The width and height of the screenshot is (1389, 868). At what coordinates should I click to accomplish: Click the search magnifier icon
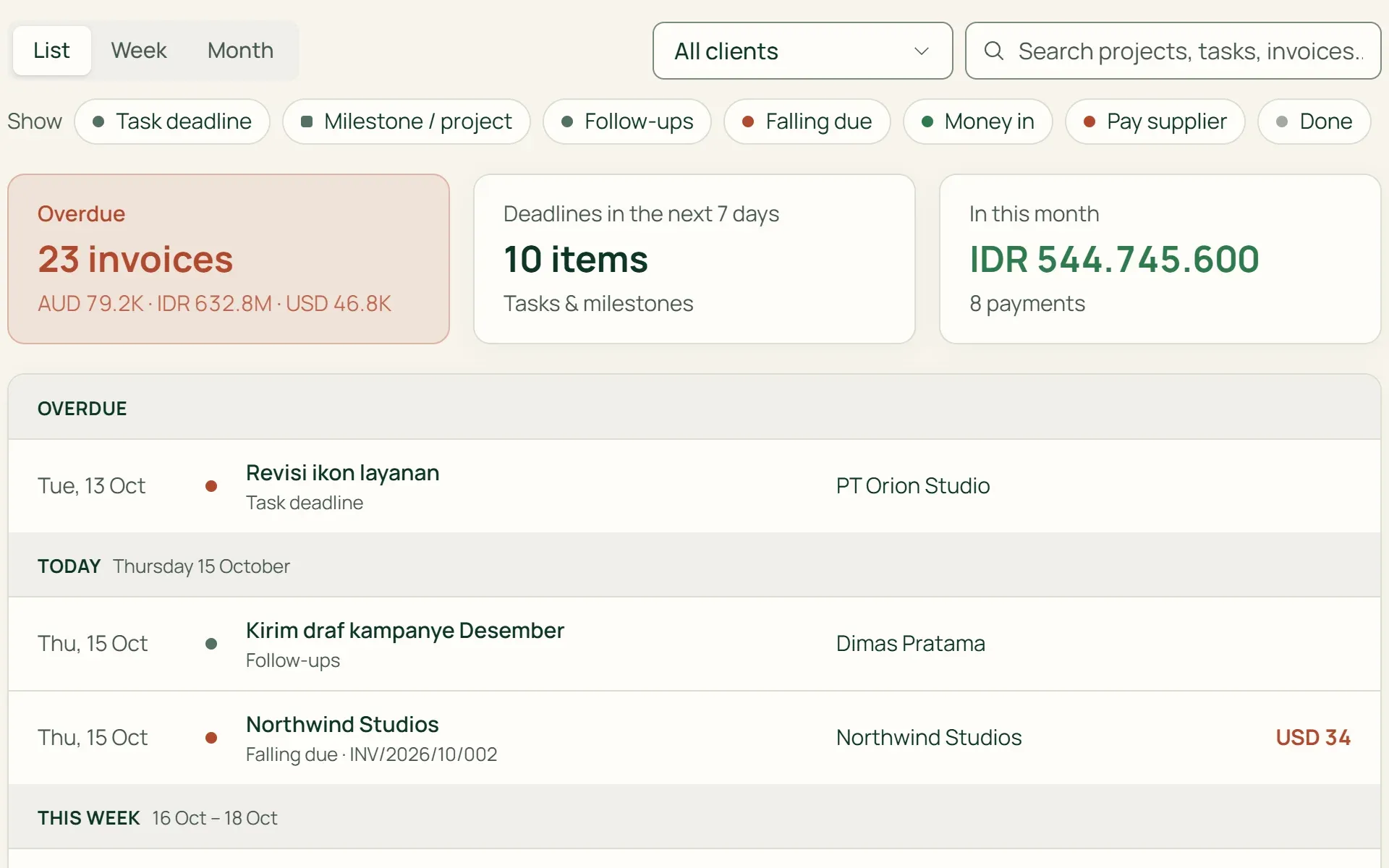(994, 51)
